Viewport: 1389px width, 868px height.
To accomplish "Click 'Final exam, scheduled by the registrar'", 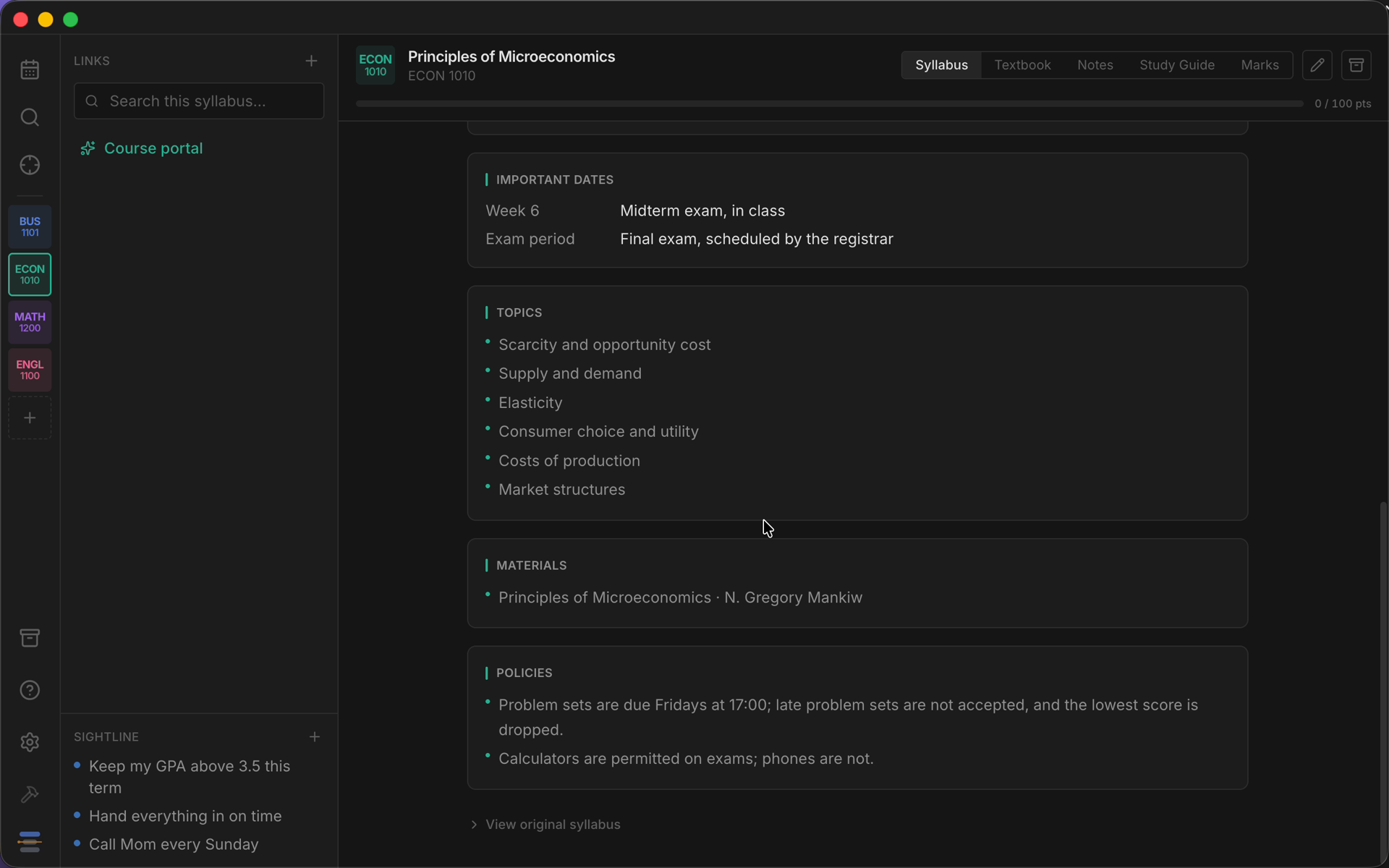I will point(757,239).
